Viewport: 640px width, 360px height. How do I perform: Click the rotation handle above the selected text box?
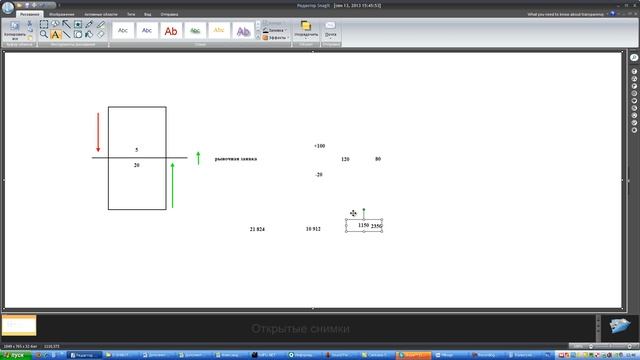[x=364, y=210]
